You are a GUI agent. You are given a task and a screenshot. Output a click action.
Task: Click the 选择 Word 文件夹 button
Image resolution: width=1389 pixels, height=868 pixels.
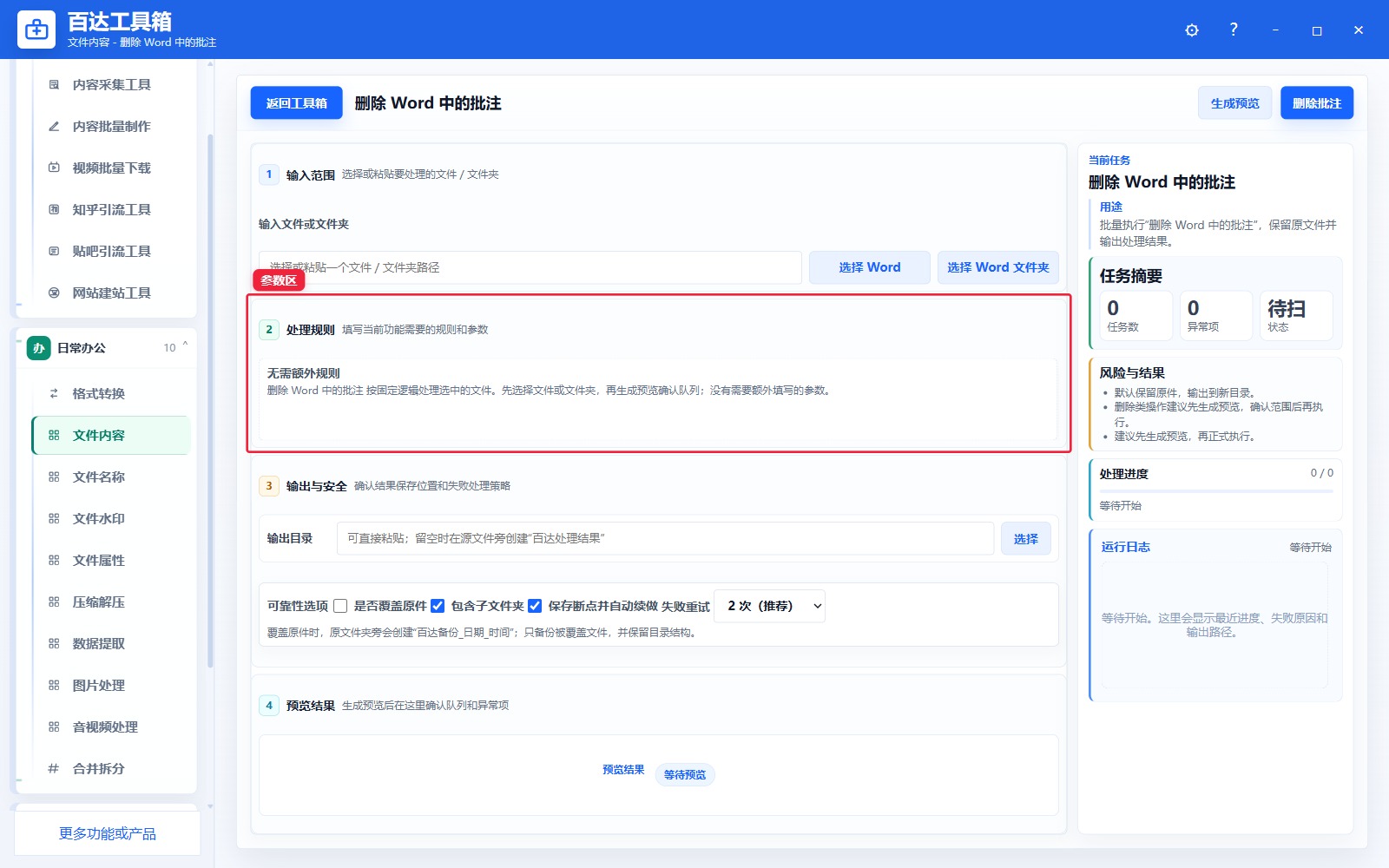[998, 267]
